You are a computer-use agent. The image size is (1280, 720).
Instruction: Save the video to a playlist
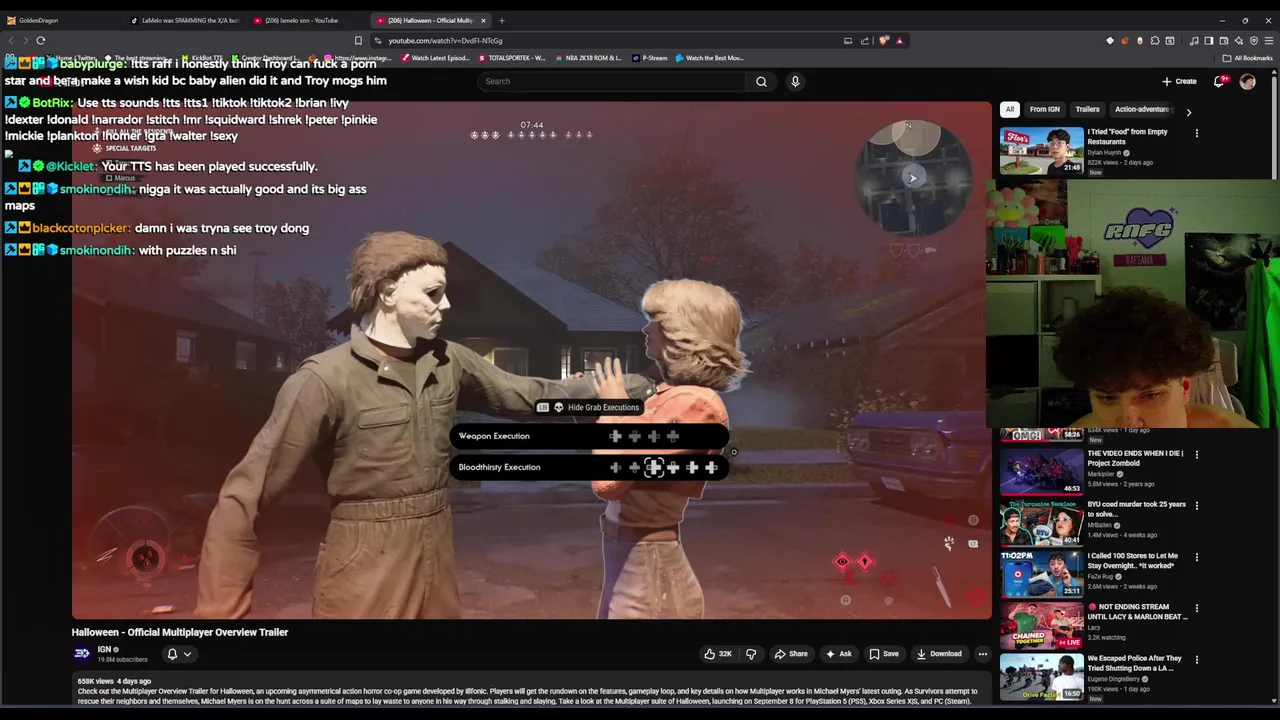tap(884, 654)
